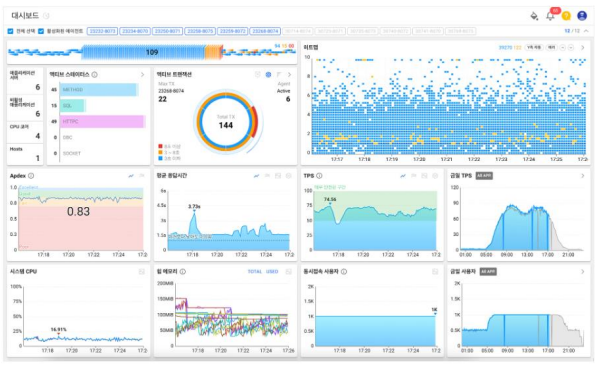The image size is (598, 366).
Task: Click the first faded icon in 액티브 트랜잭션 header
Action: tap(258, 75)
